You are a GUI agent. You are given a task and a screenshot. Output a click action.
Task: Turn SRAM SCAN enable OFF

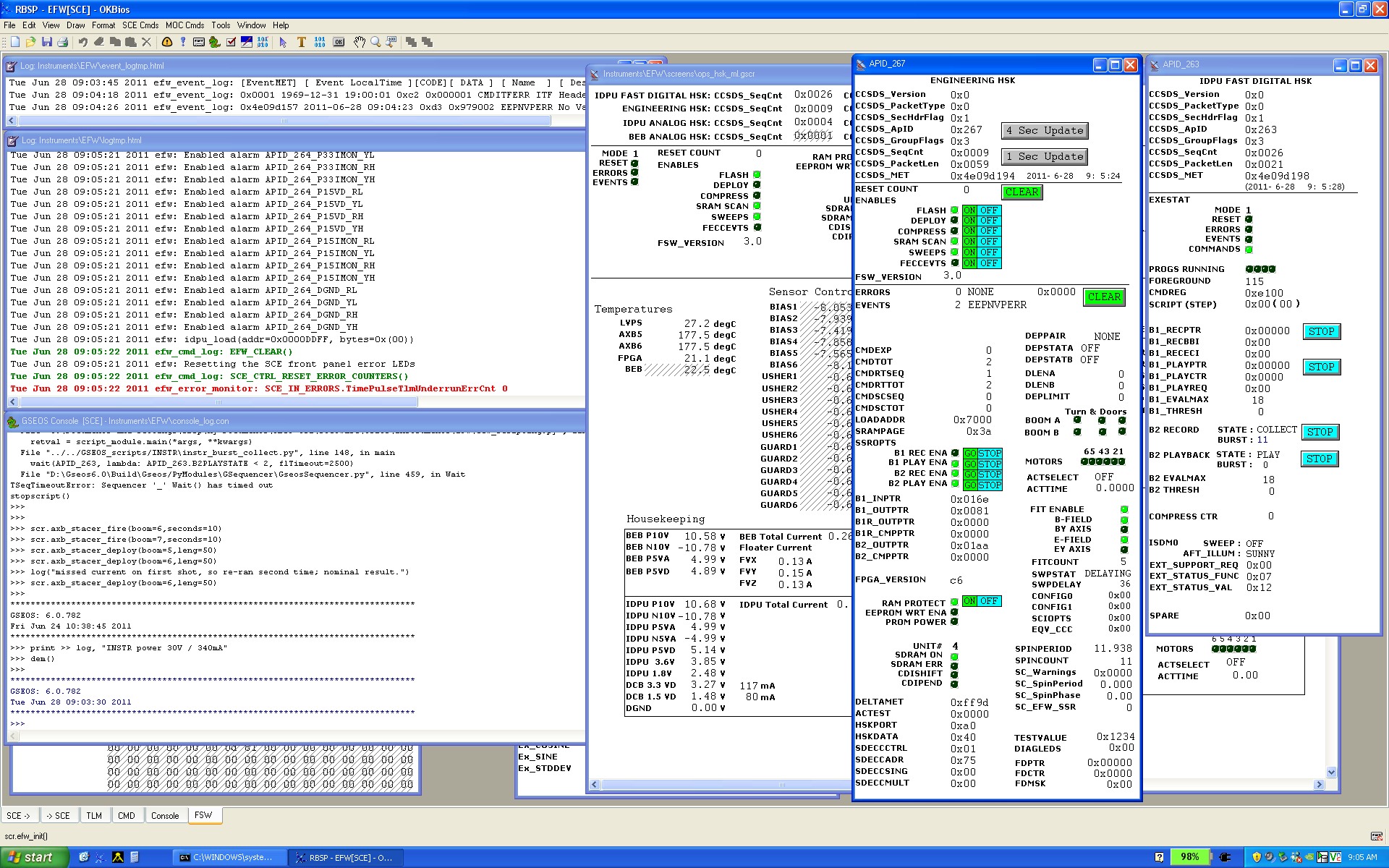pos(989,242)
